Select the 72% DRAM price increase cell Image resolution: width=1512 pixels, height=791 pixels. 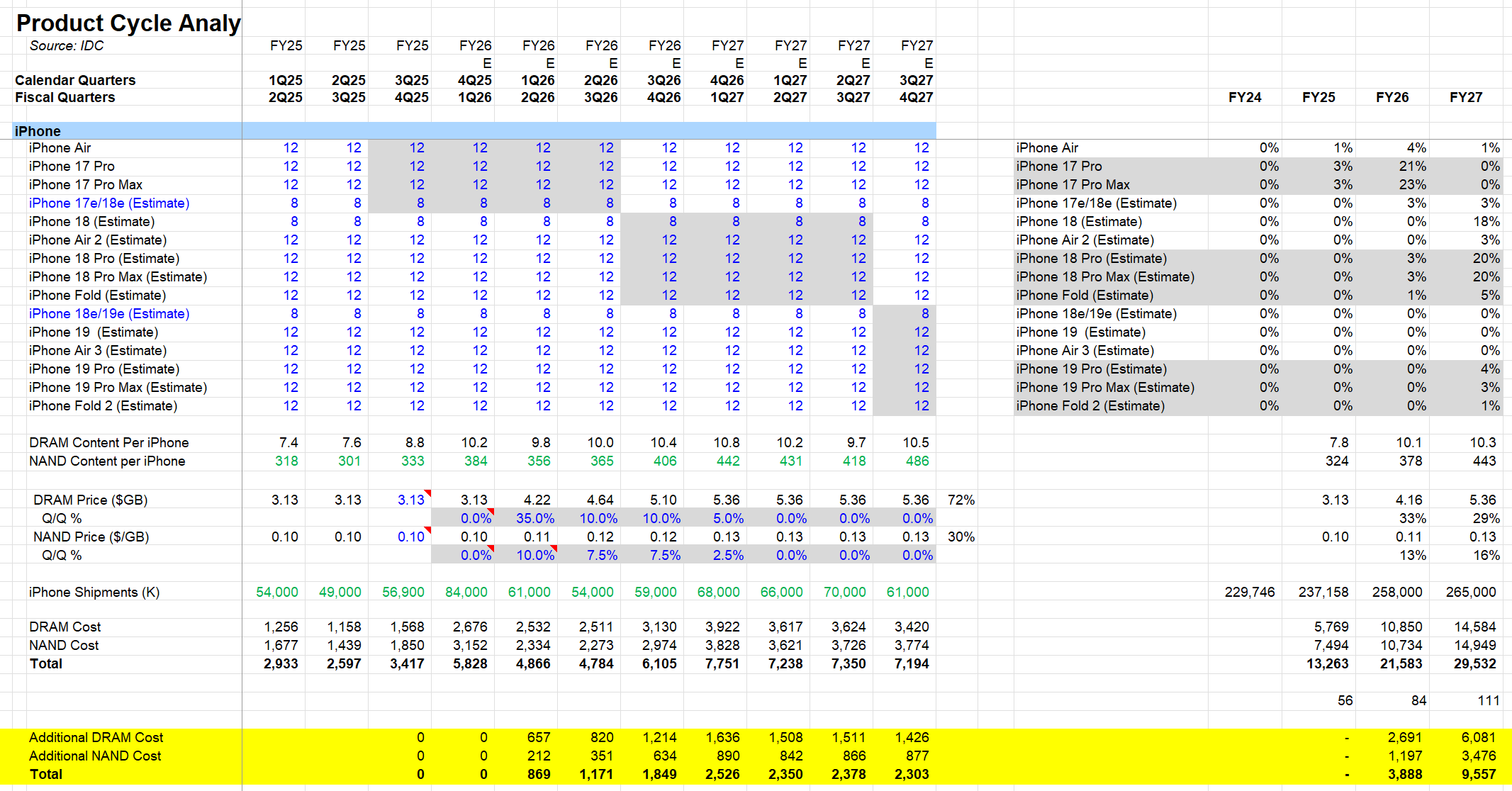coord(961,500)
